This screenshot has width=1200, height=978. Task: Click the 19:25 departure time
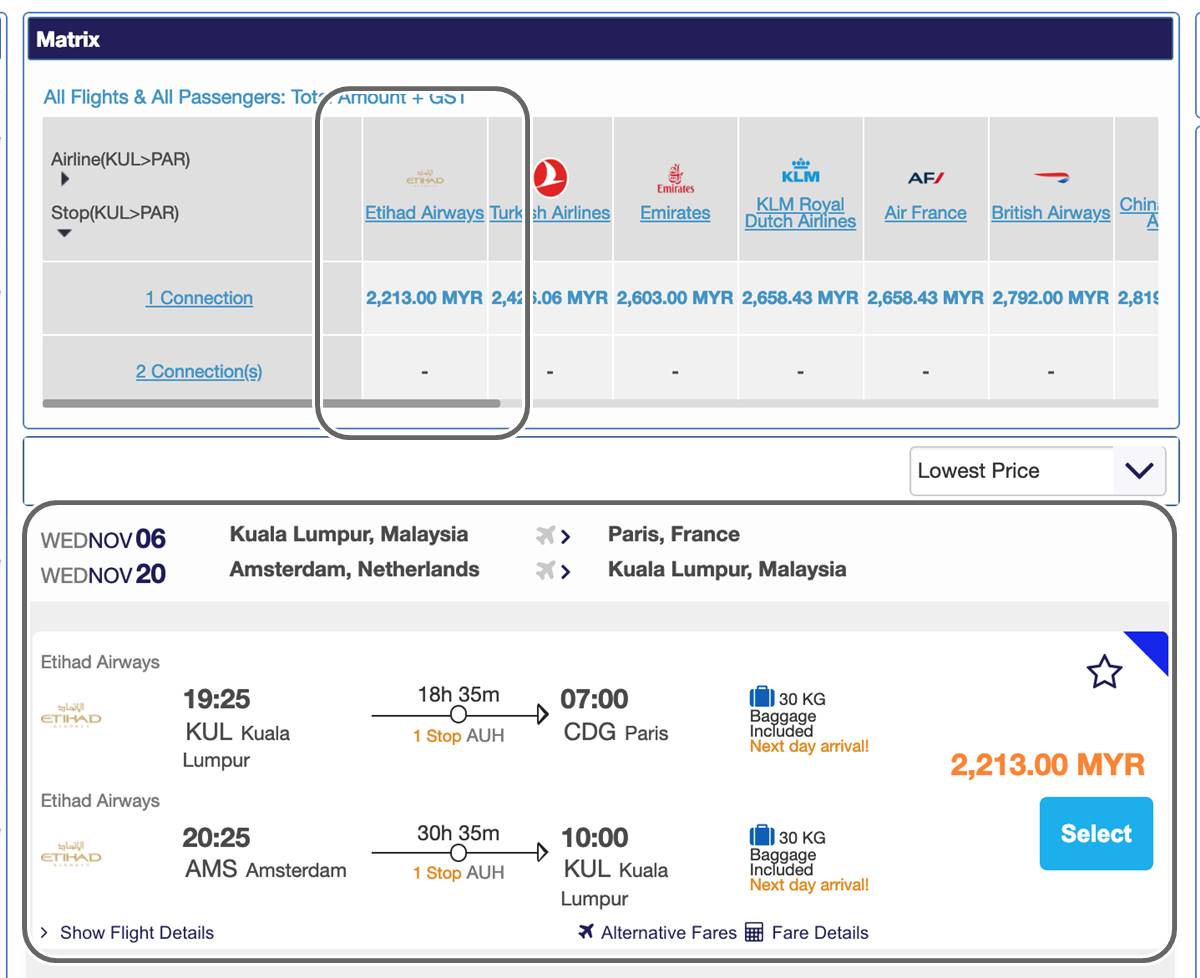point(216,699)
